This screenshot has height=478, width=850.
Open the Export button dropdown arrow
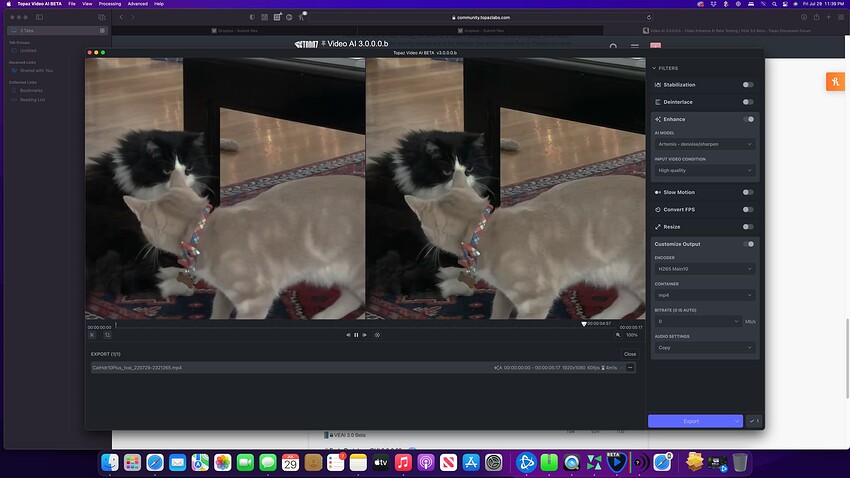coord(737,421)
